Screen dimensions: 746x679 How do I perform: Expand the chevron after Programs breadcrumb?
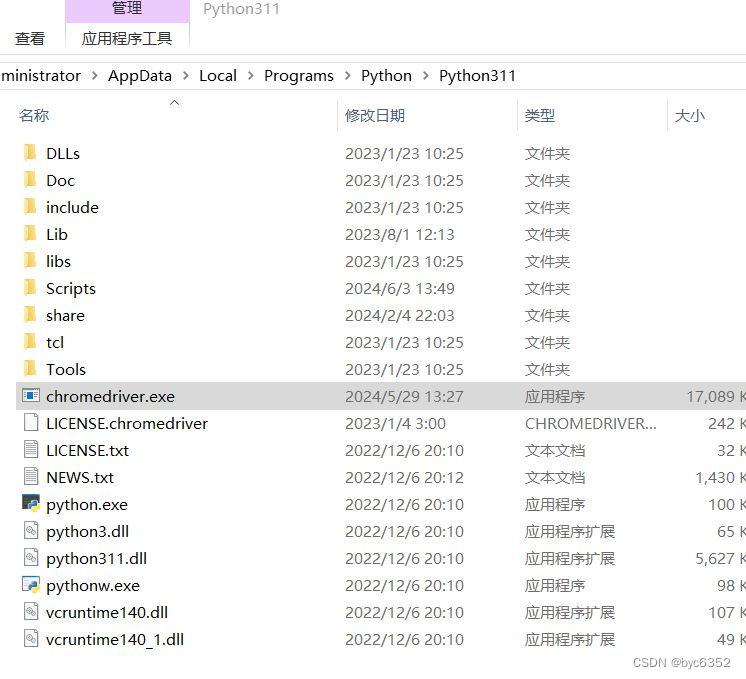(x=348, y=76)
